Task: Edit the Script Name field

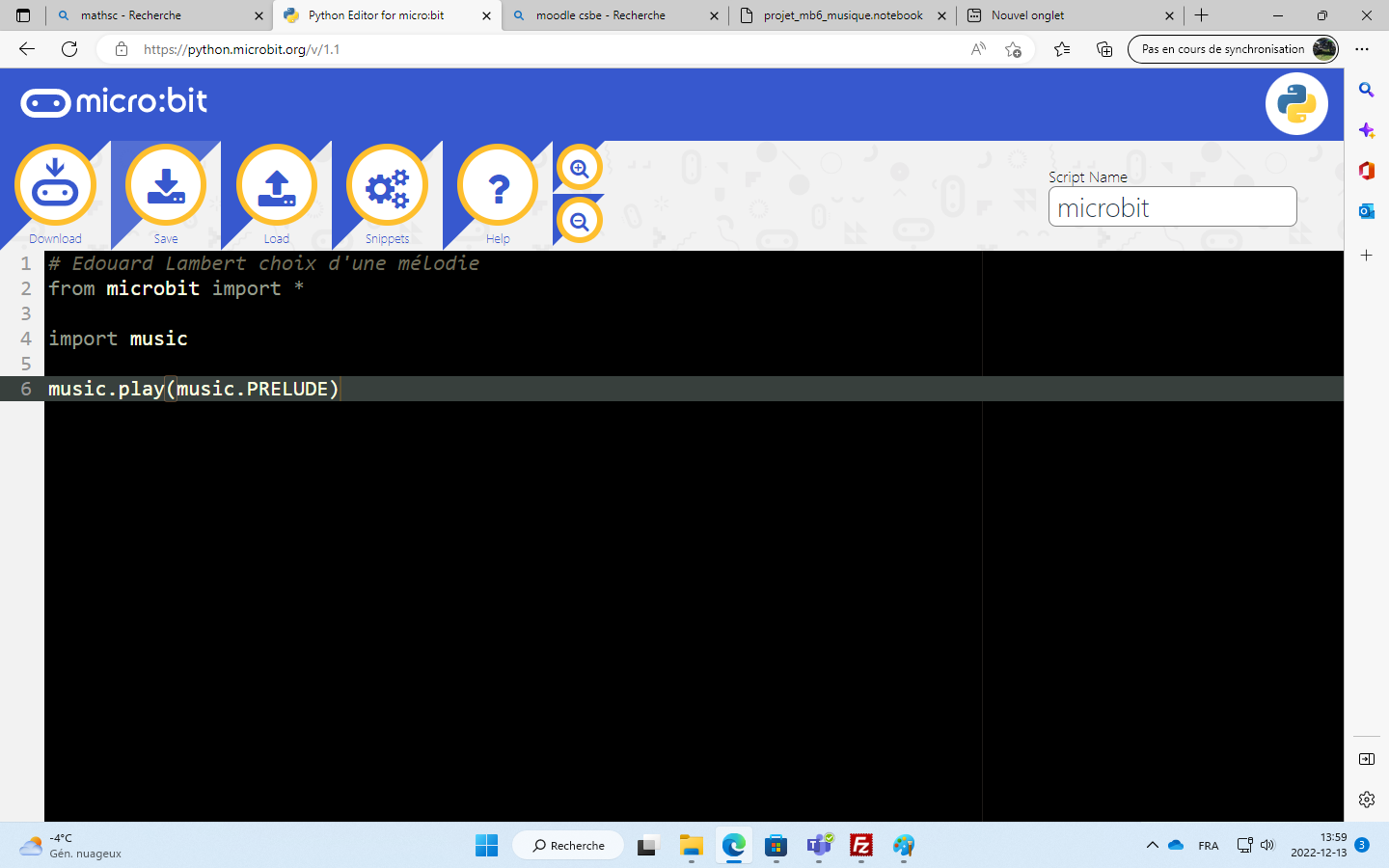Action: [x=1172, y=206]
